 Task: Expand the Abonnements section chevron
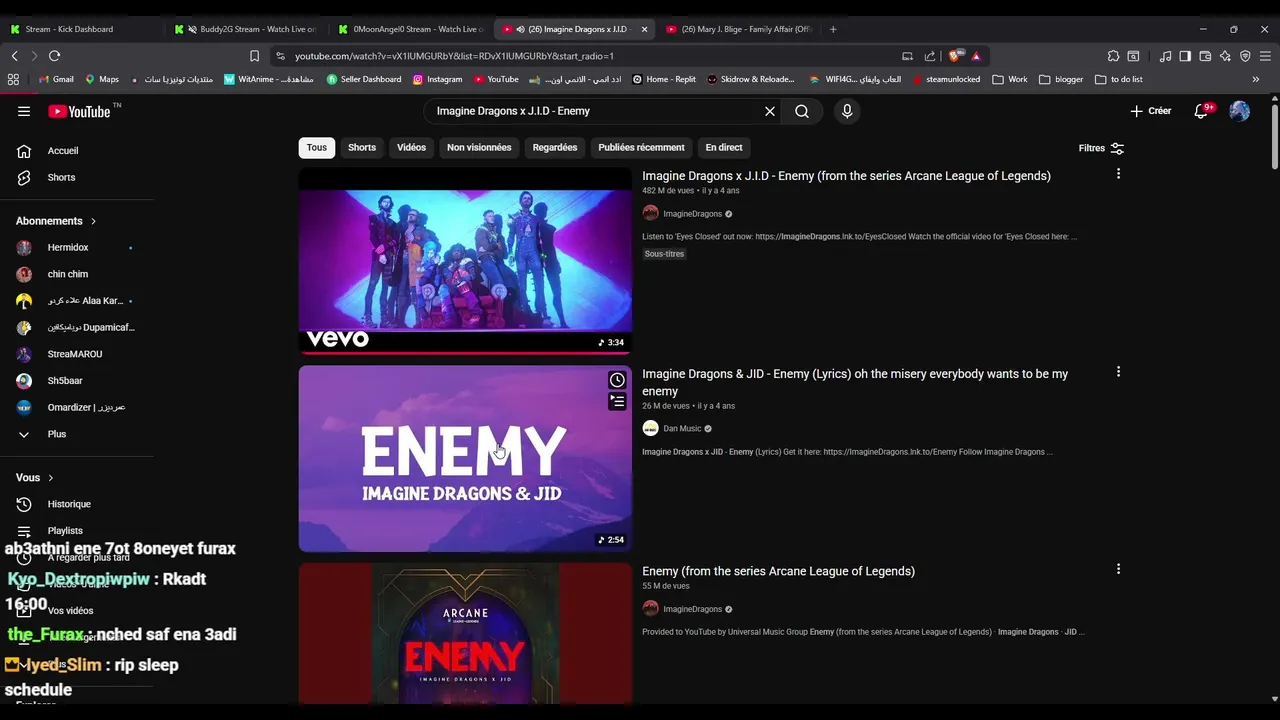pos(94,221)
